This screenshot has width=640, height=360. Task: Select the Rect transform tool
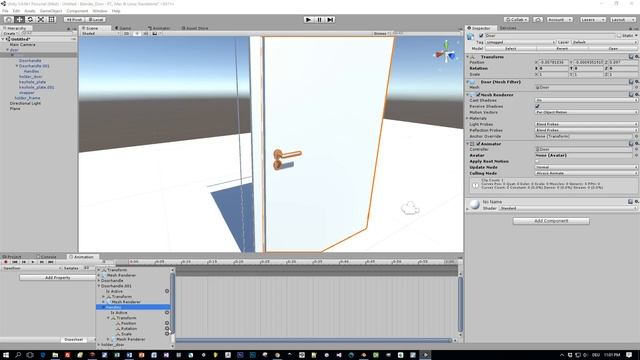click(51, 20)
